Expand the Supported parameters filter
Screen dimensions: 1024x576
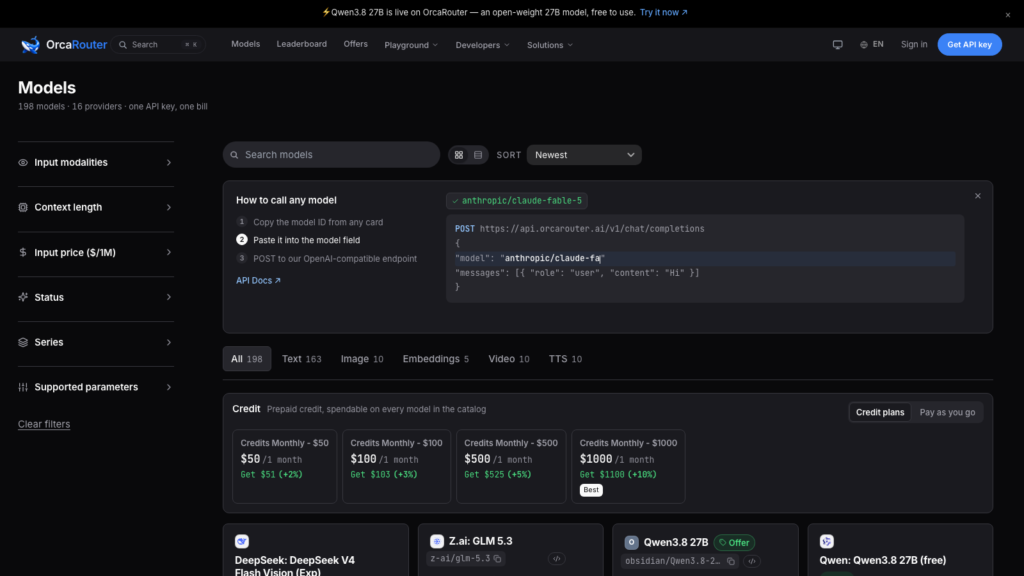point(96,387)
